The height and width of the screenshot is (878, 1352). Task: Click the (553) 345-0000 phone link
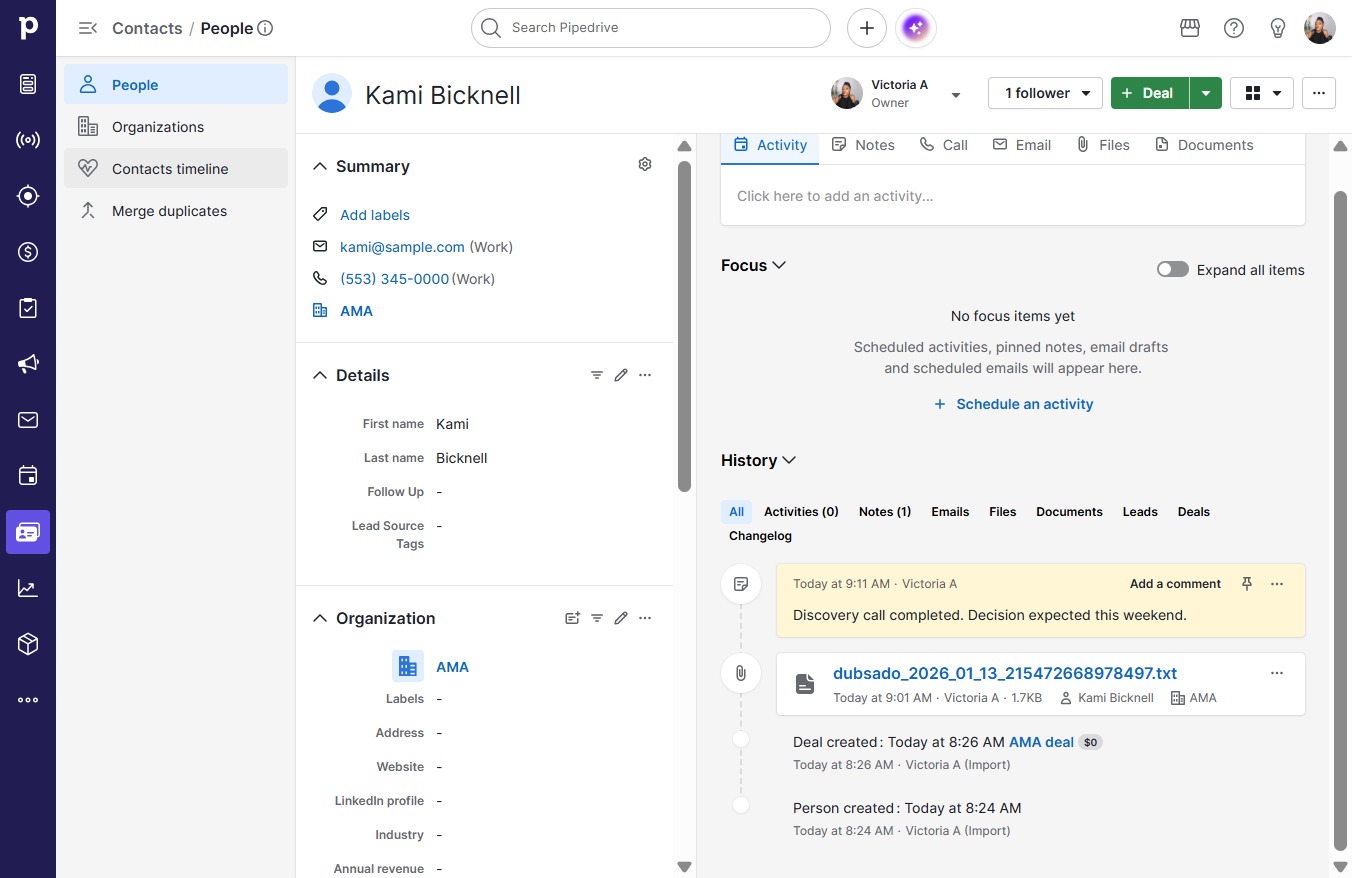395,279
